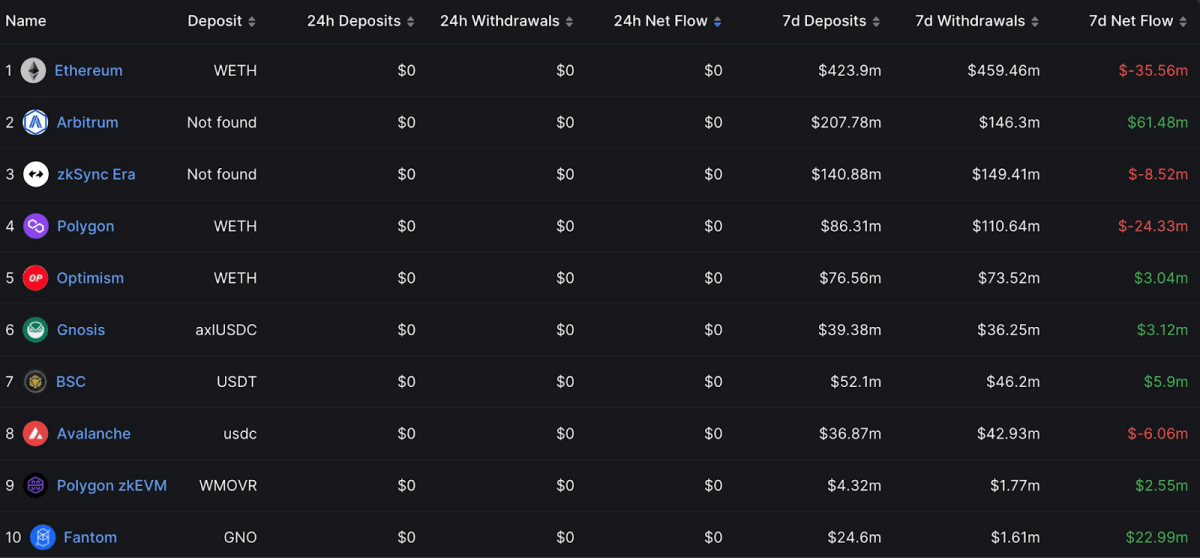
Task: Sort by 24h Deposits column
Action: click(361, 21)
